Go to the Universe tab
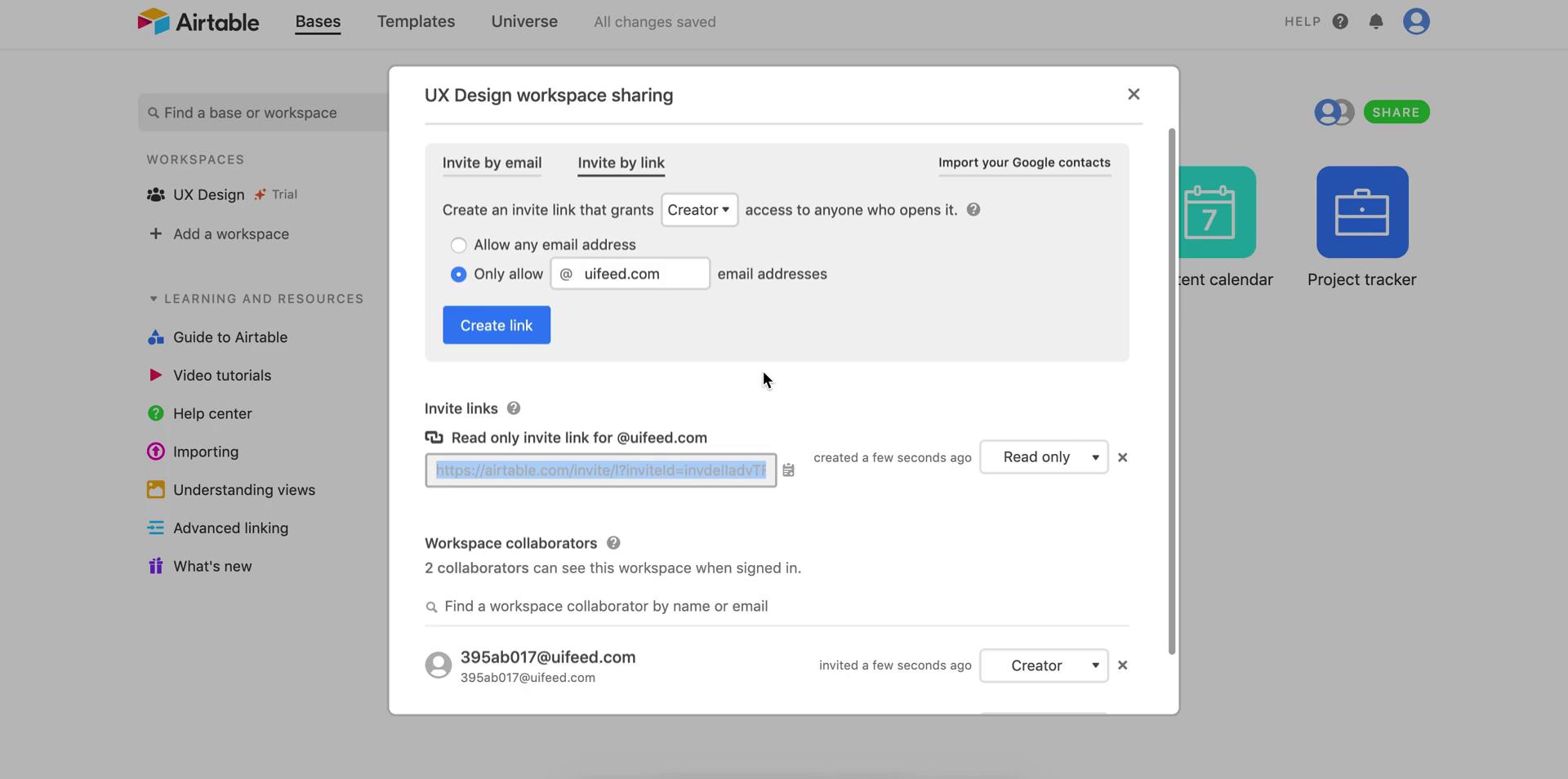This screenshot has width=1568, height=779. coord(524,22)
